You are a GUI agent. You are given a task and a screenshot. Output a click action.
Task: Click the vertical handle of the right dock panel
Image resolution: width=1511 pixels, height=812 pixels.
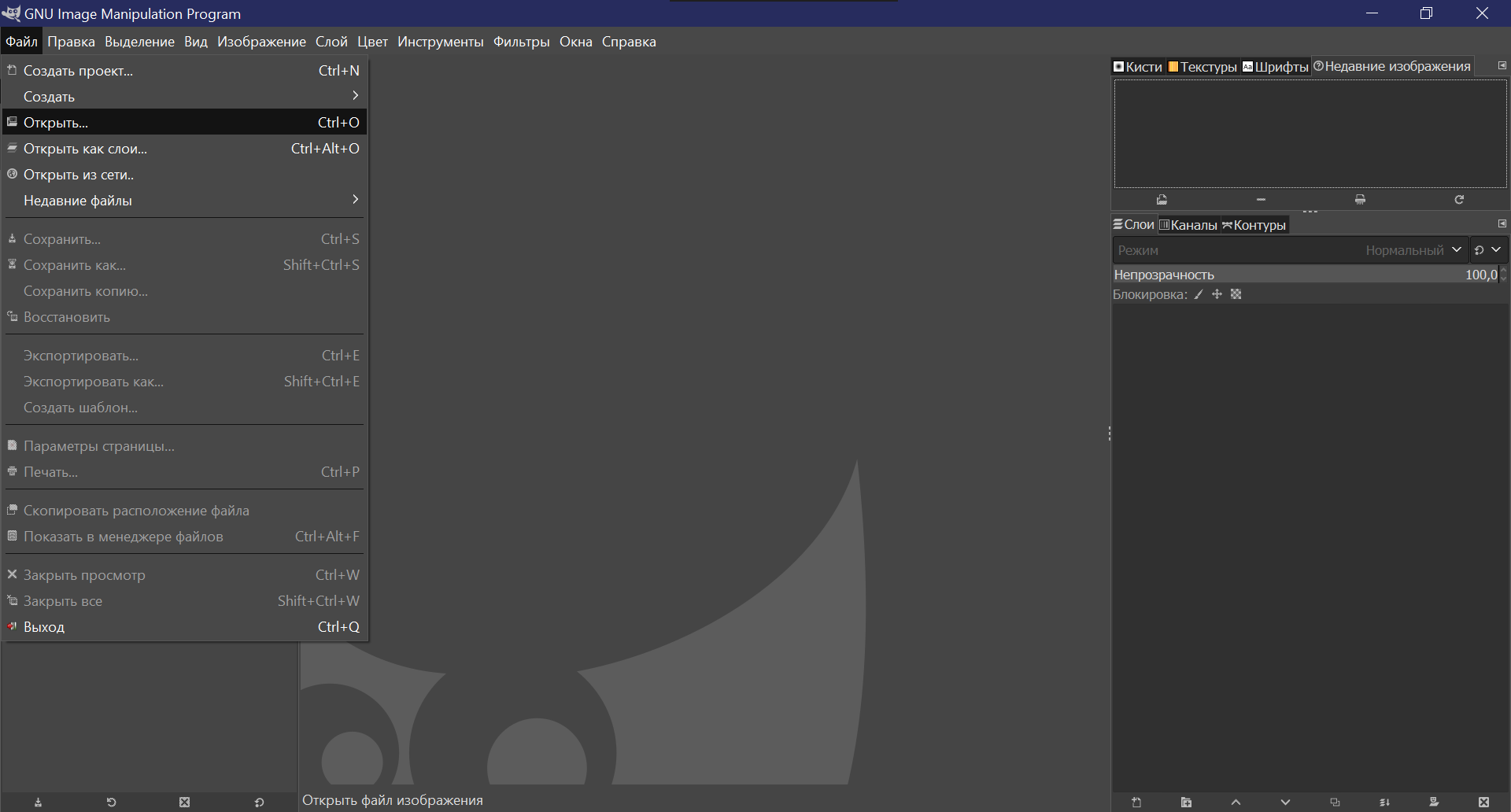click(x=1109, y=434)
